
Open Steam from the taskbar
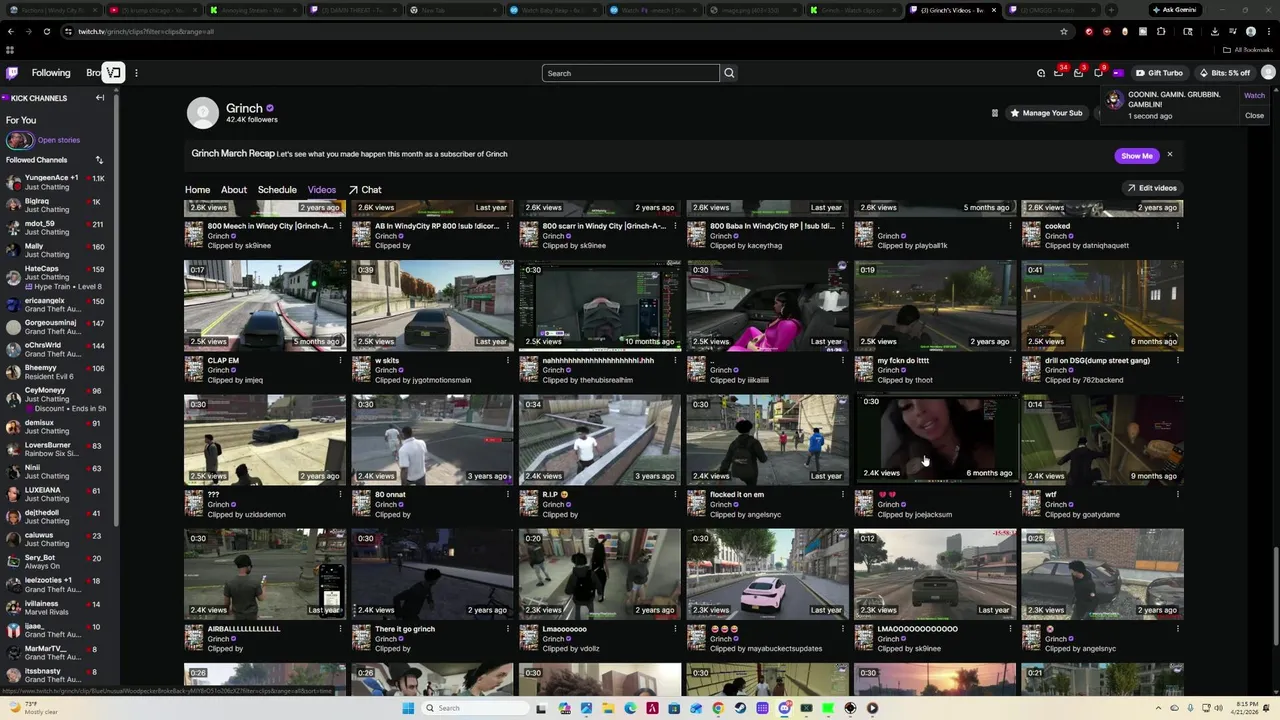(740, 708)
